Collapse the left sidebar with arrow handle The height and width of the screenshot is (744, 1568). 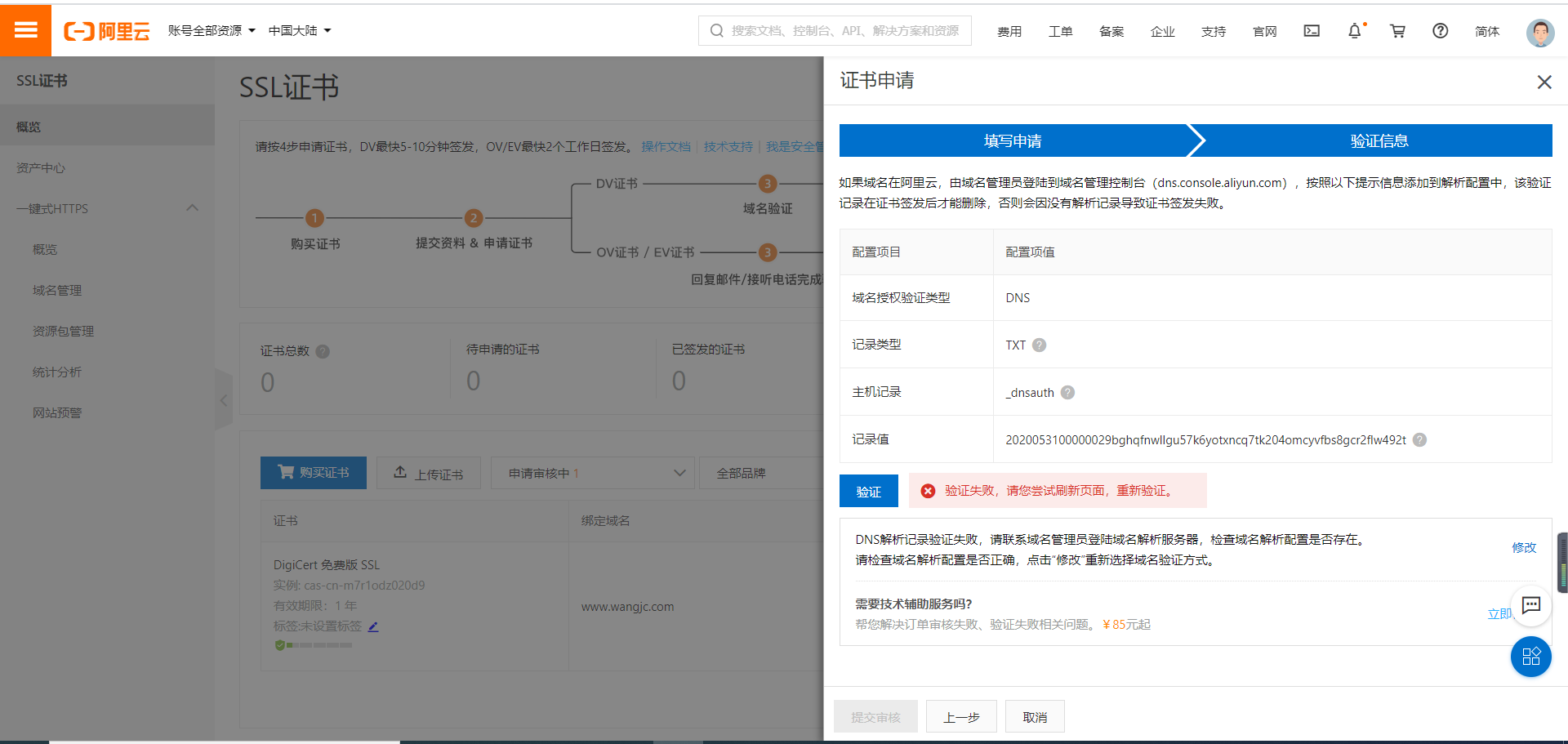(x=224, y=400)
